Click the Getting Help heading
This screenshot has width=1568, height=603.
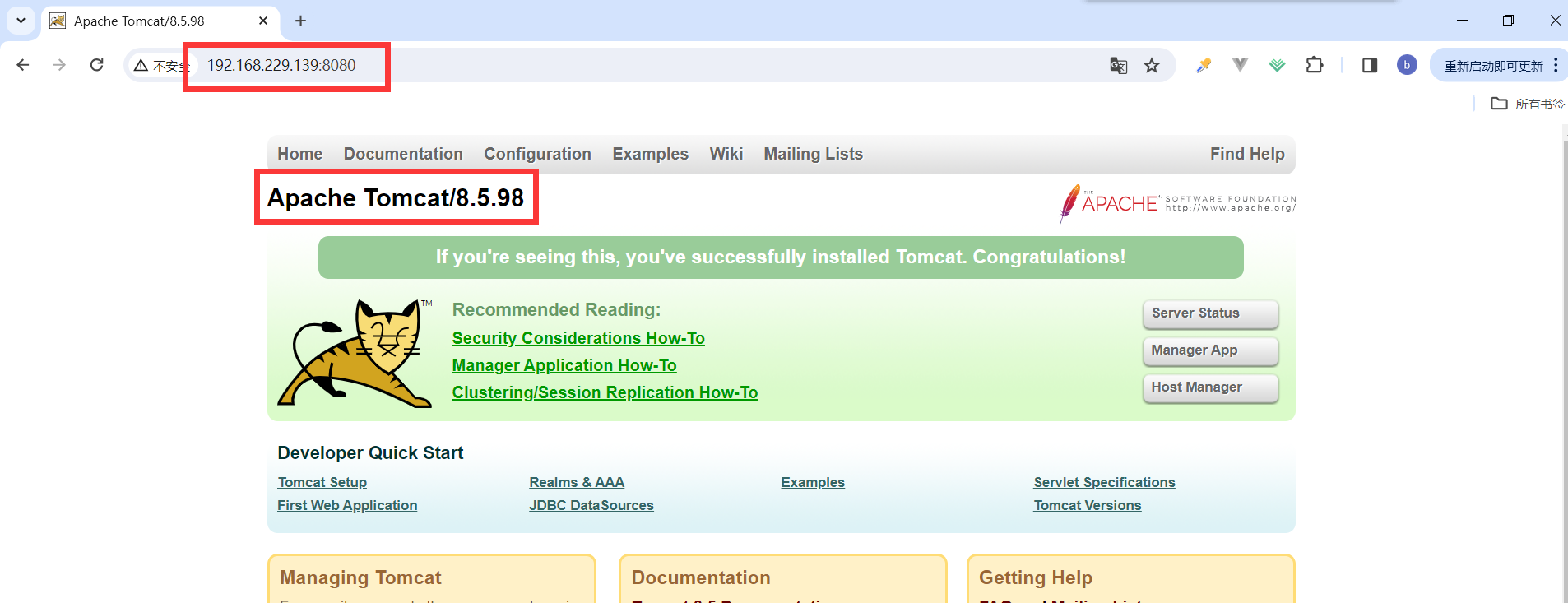1036,577
